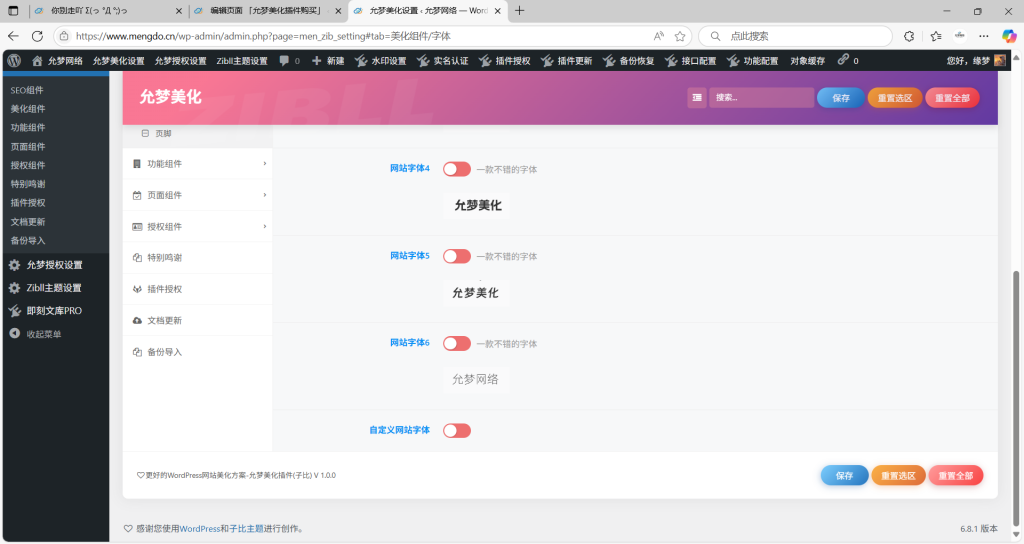The height and width of the screenshot is (544, 1024).
Task: Open 对象缓存 in admin bar
Action: 807,61
